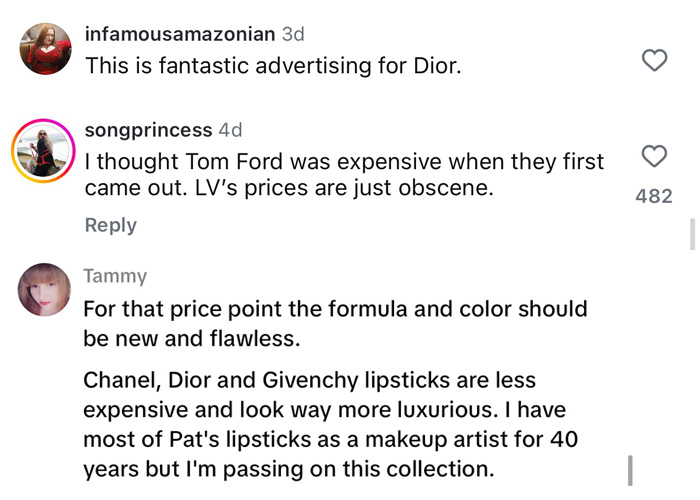View songprincess's story via avatar ring
700x500 pixels.
[46, 152]
